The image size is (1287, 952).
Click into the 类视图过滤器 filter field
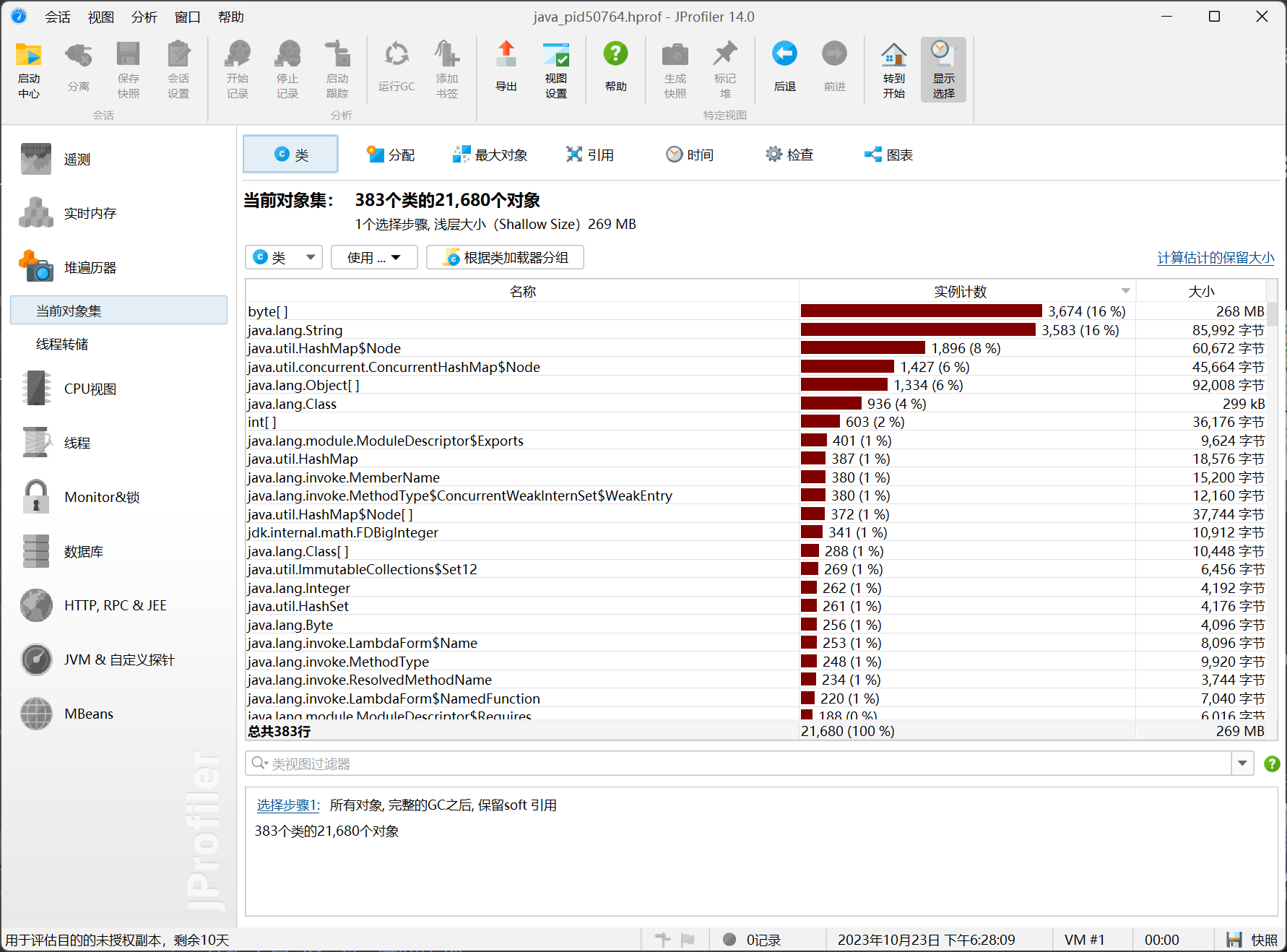click(738, 763)
